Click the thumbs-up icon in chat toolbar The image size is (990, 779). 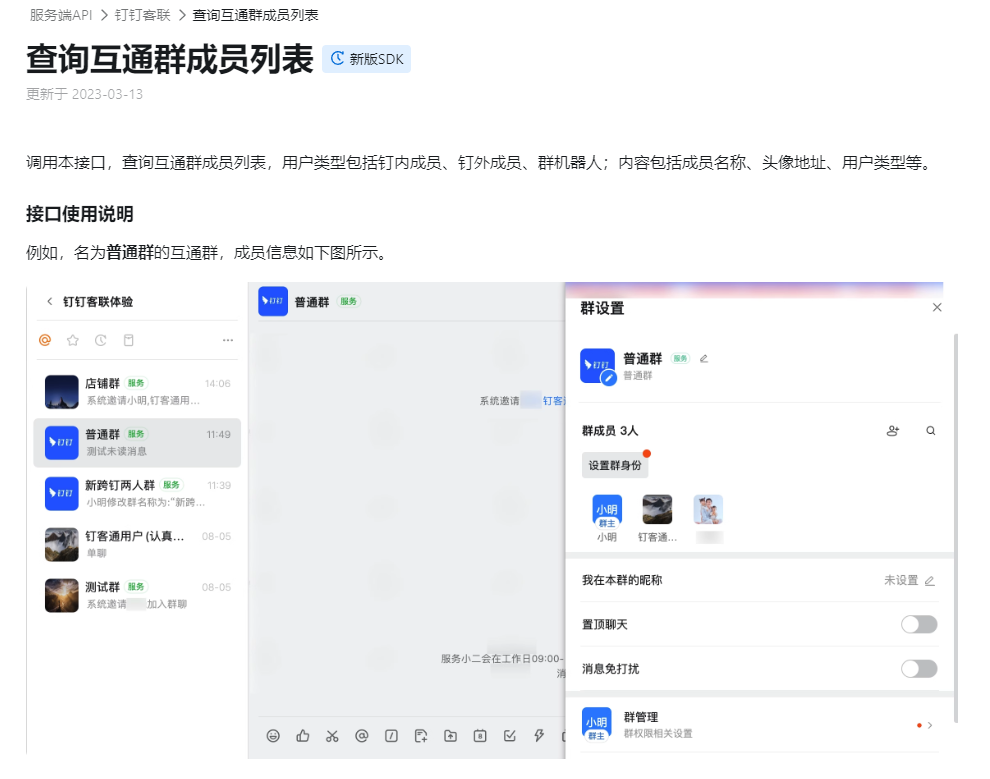point(302,735)
